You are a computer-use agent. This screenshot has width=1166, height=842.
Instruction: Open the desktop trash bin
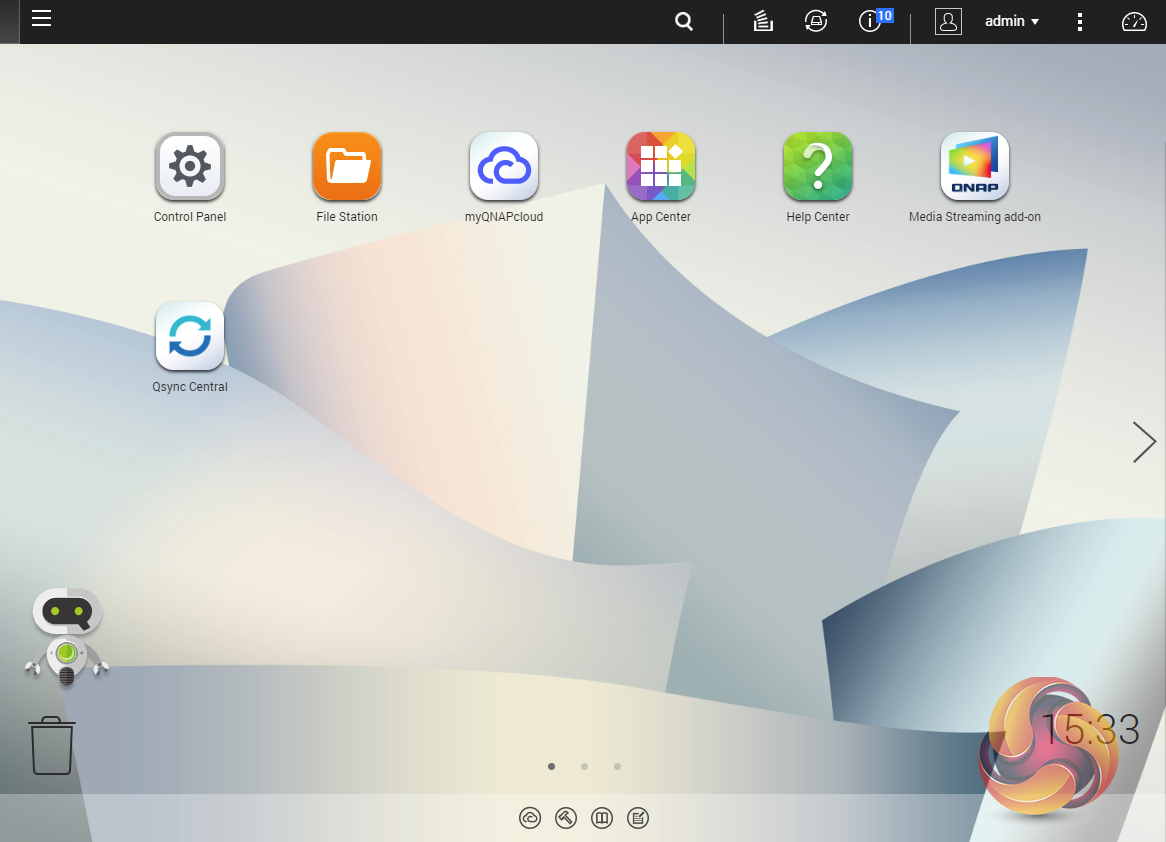point(52,745)
